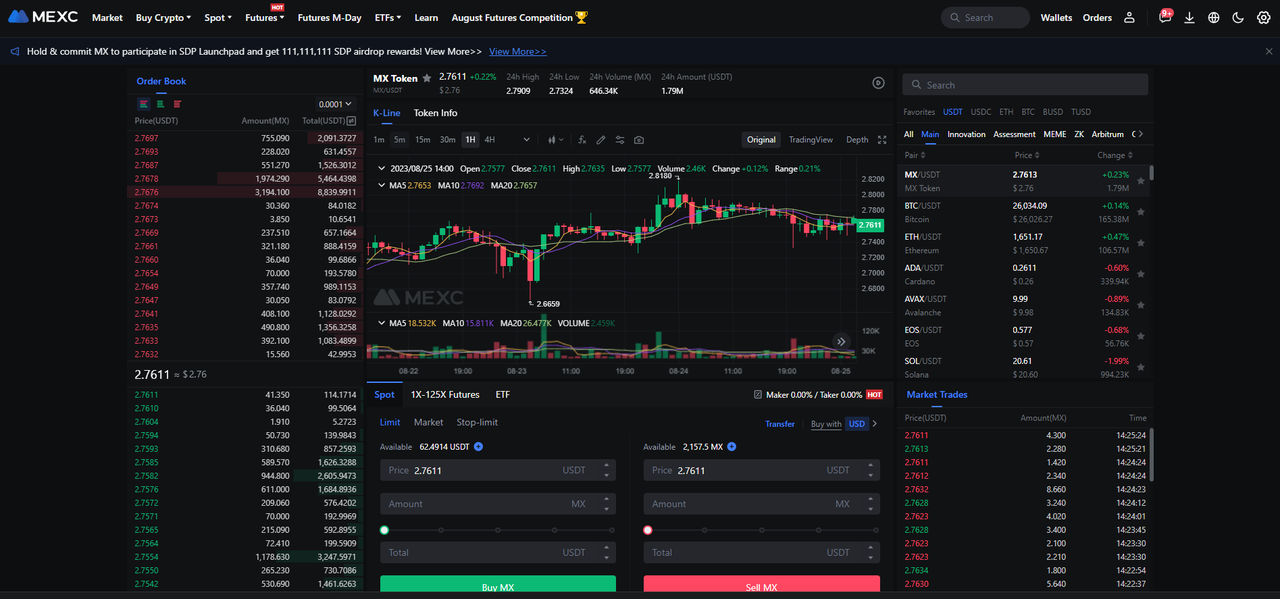Viewport: 1280px width, 599px height.
Task: Open the chart indicators (fx) tool
Action: click(x=582, y=140)
